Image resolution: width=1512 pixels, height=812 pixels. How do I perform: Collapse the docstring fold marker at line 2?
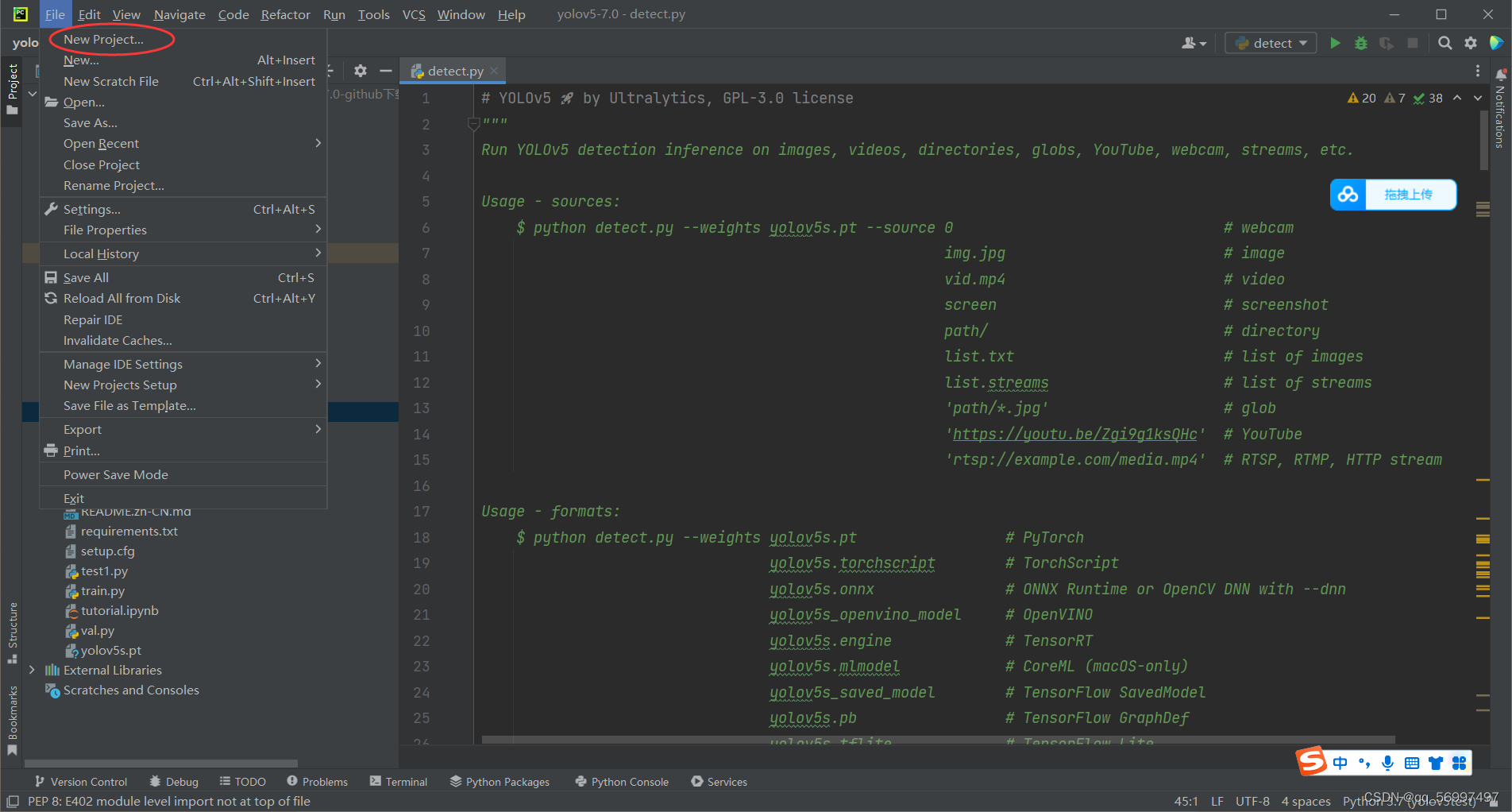coord(473,124)
